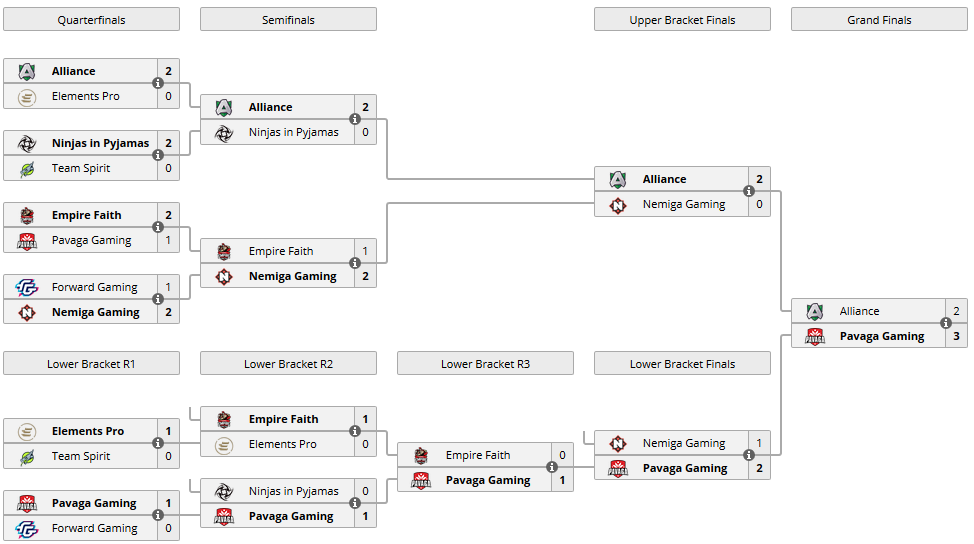Click the Alliance logo in the Grand Finals
The width and height of the screenshot is (974, 544).
(814, 311)
